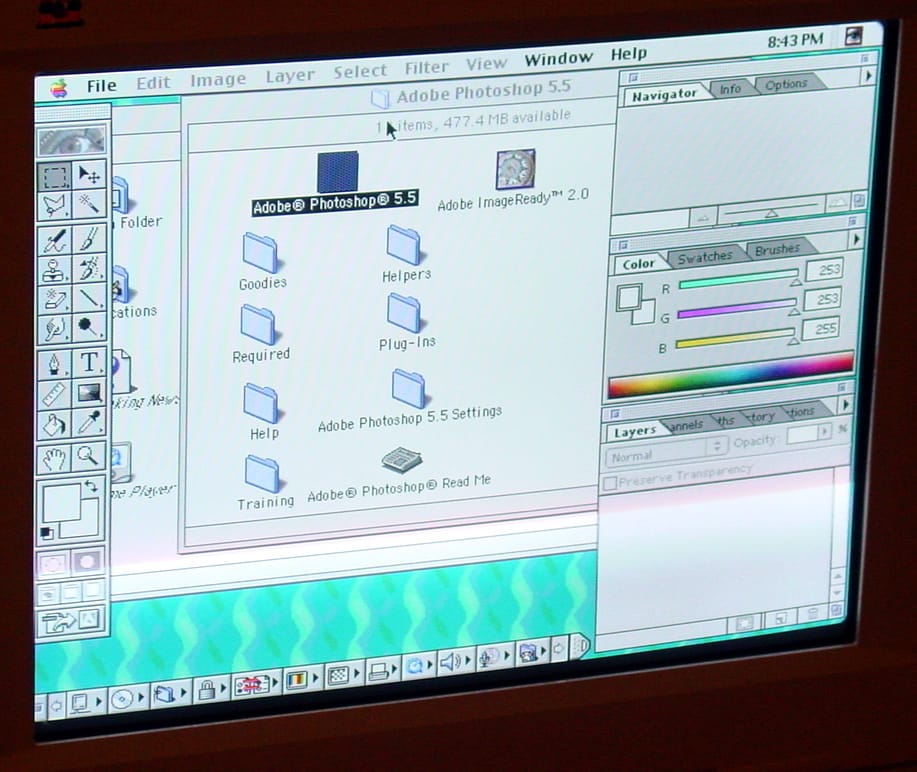
Task: Open the Color palette flyout menu arrow
Action: click(856, 239)
